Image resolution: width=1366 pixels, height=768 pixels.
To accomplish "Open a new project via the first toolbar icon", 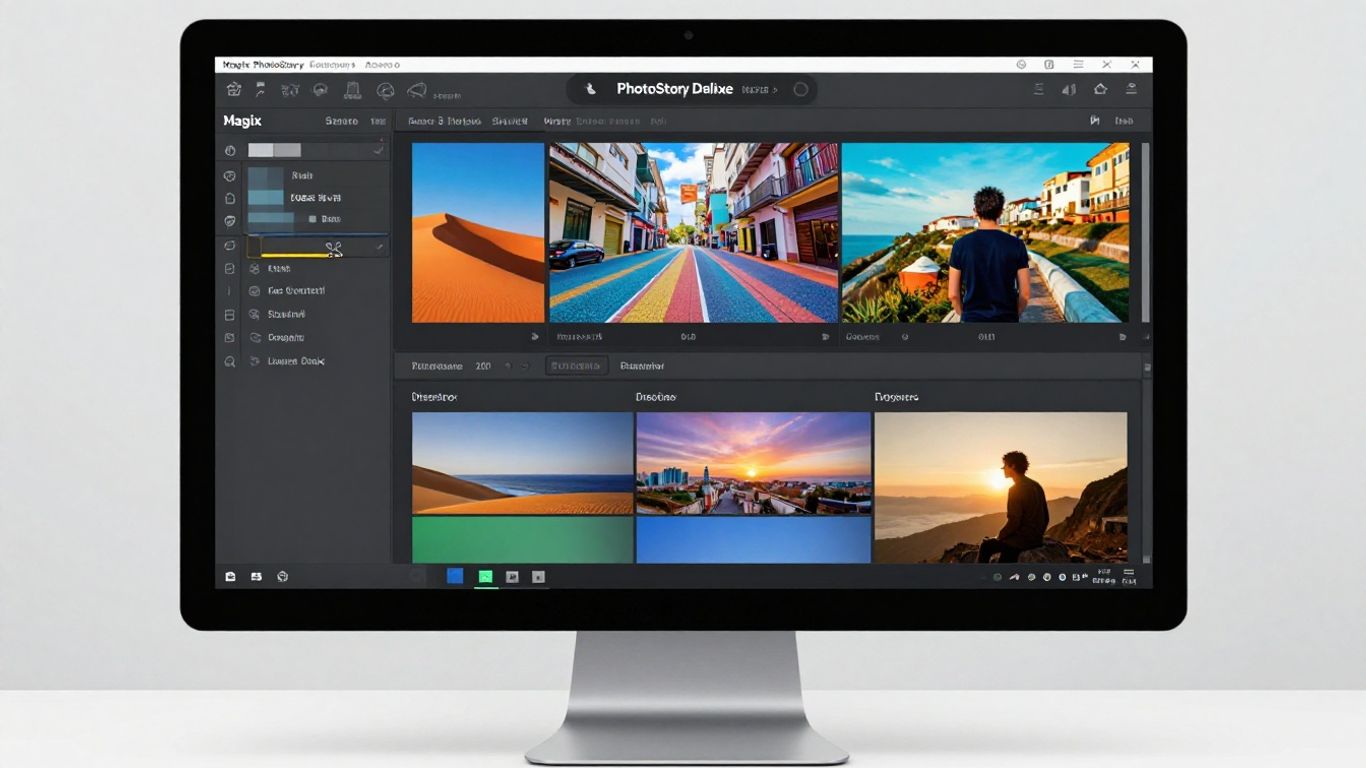I will click(233, 89).
